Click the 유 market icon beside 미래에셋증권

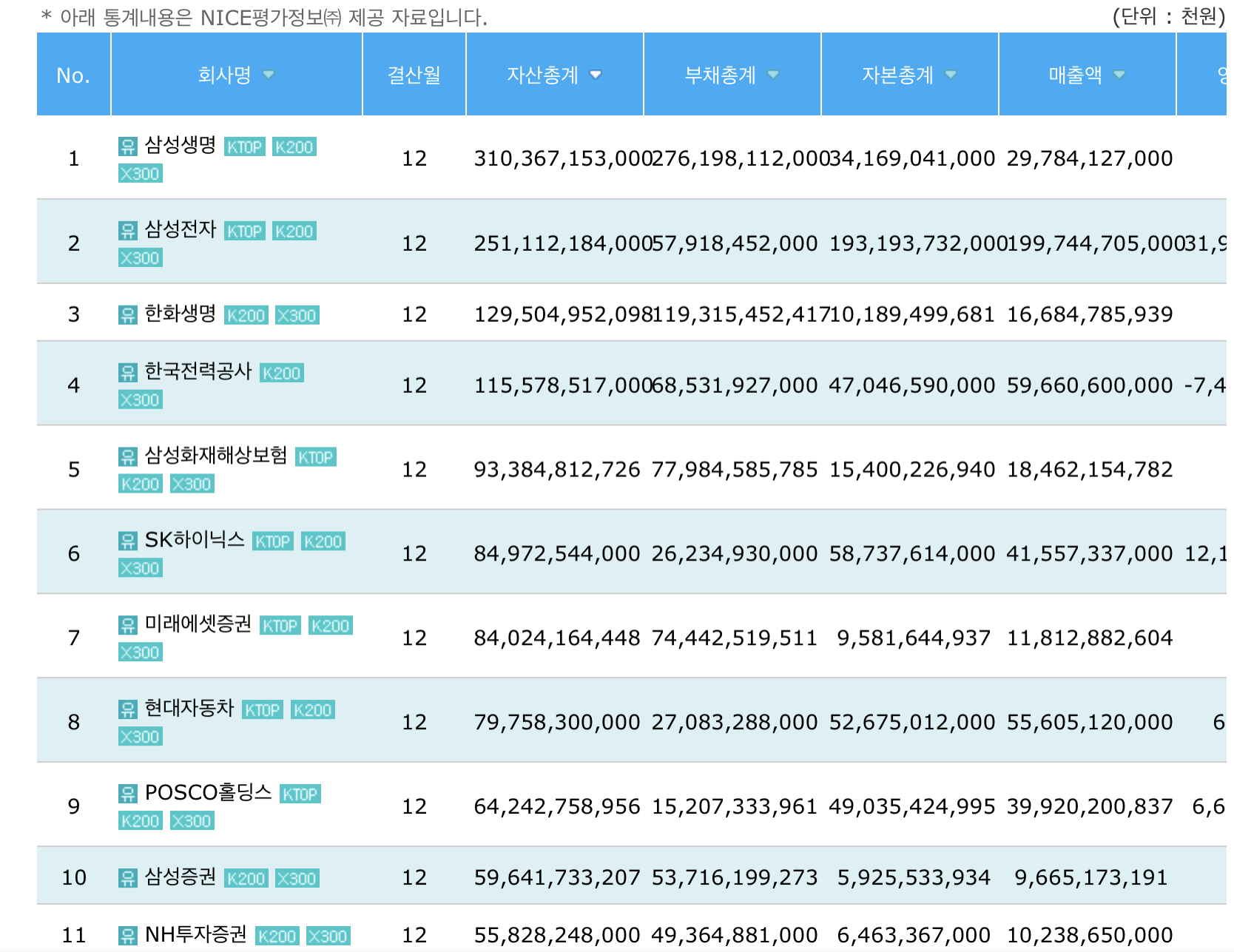[128, 626]
